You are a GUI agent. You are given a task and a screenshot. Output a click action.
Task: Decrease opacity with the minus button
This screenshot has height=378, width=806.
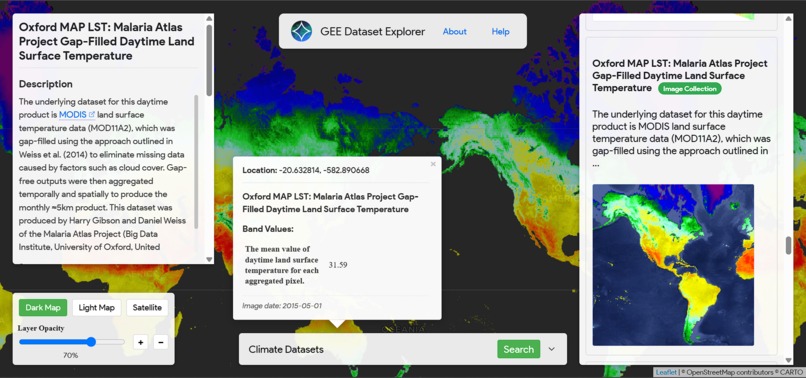pyautogui.click(x=161, y=342)
